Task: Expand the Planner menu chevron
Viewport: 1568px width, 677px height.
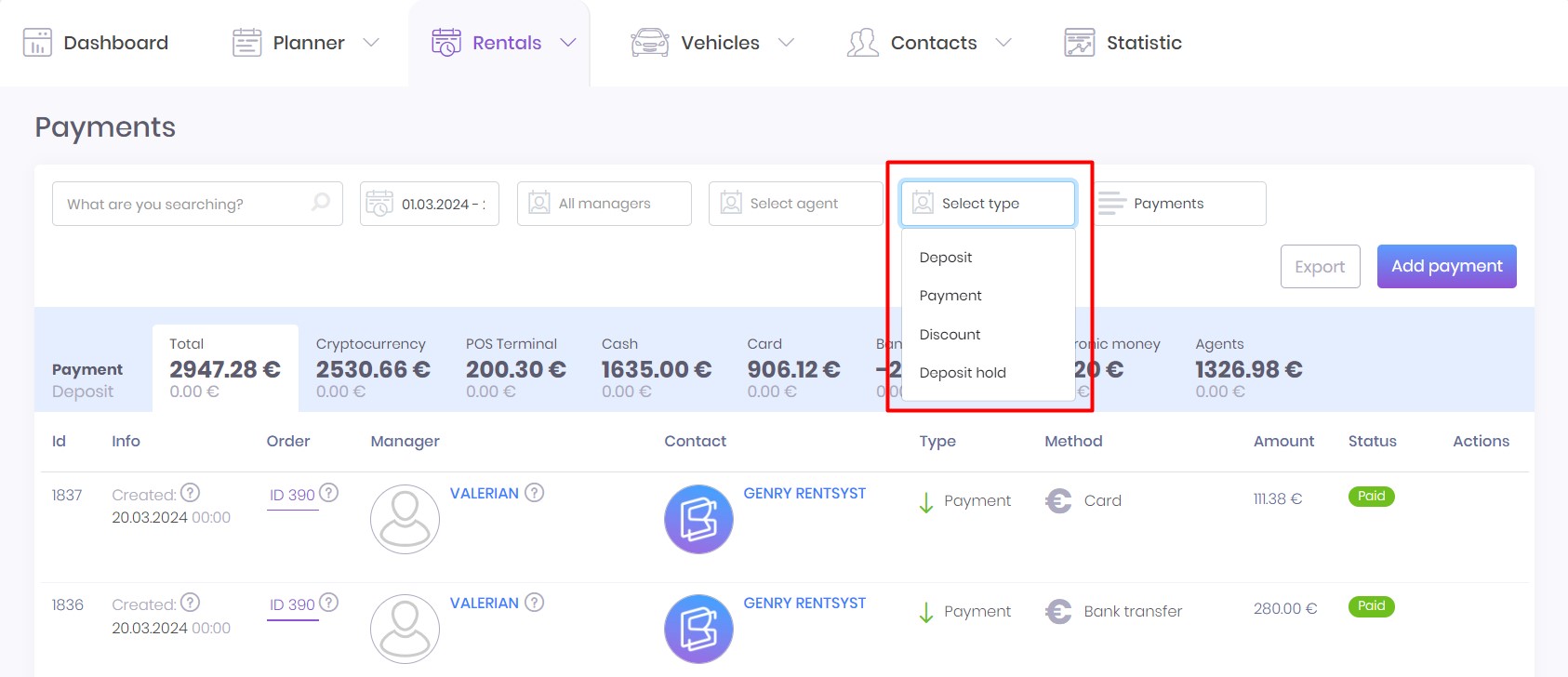Action: (x=371, y=43)
